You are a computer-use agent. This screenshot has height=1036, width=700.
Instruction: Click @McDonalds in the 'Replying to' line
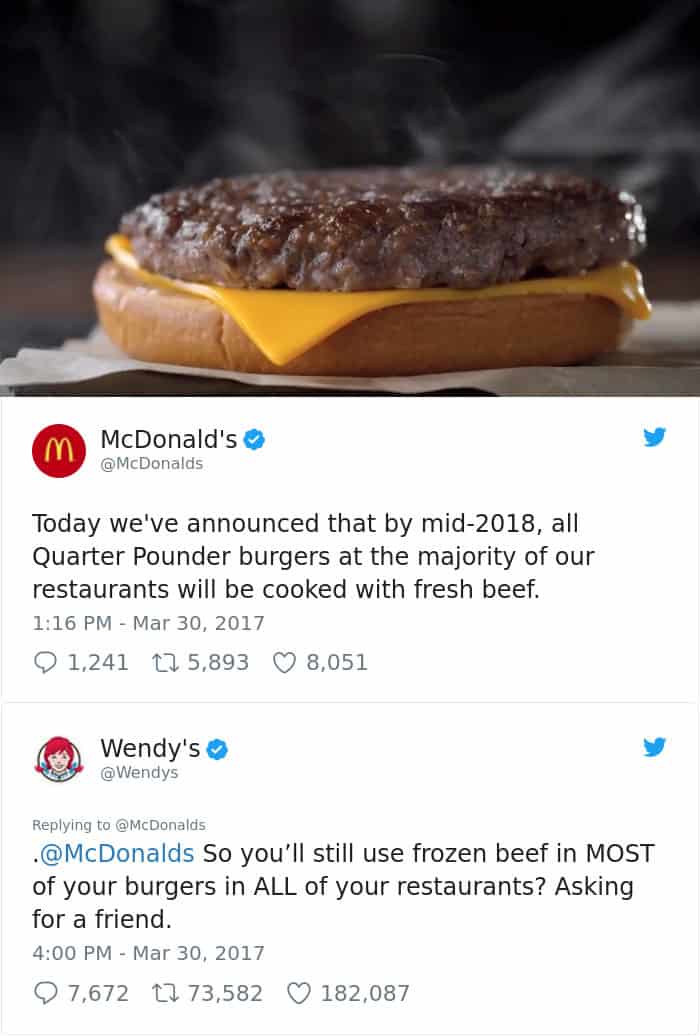(161, 825)
